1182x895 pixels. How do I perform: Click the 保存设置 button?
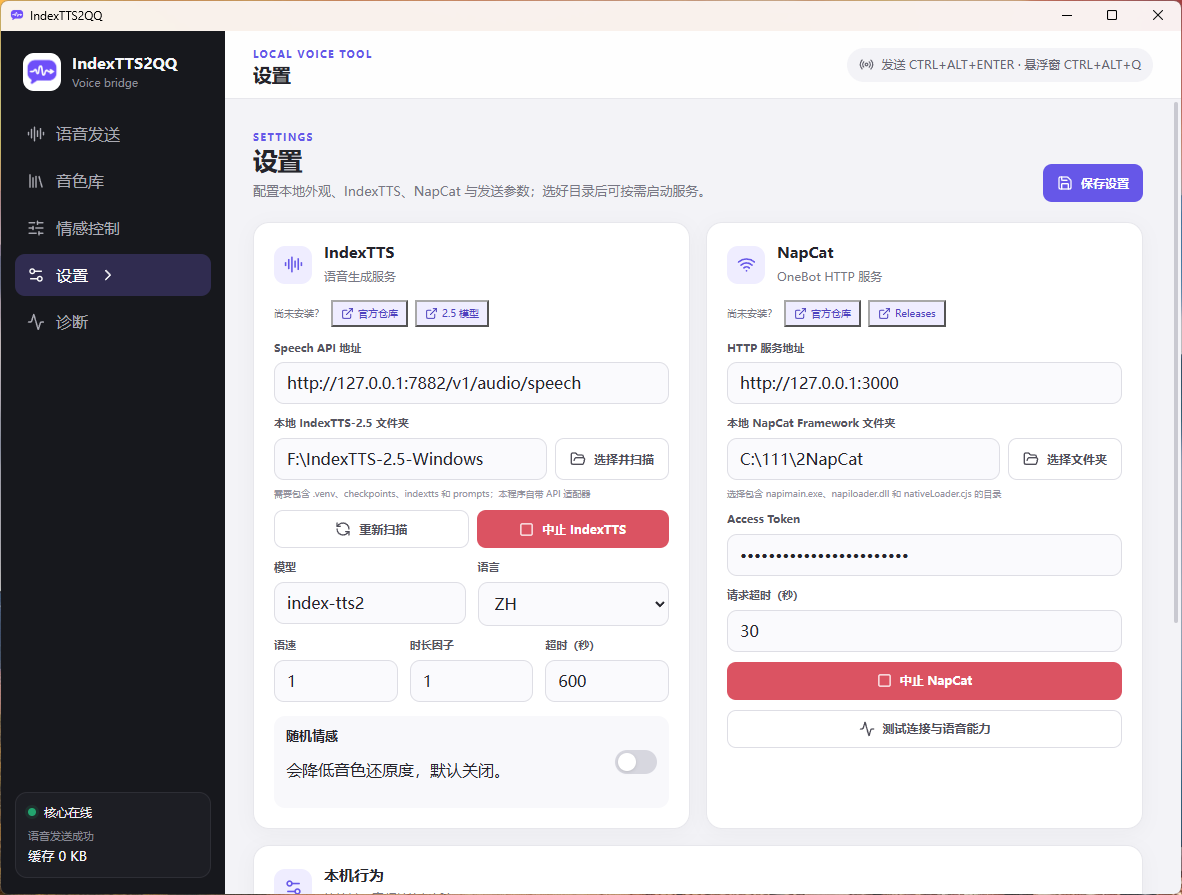[1092, 183]
